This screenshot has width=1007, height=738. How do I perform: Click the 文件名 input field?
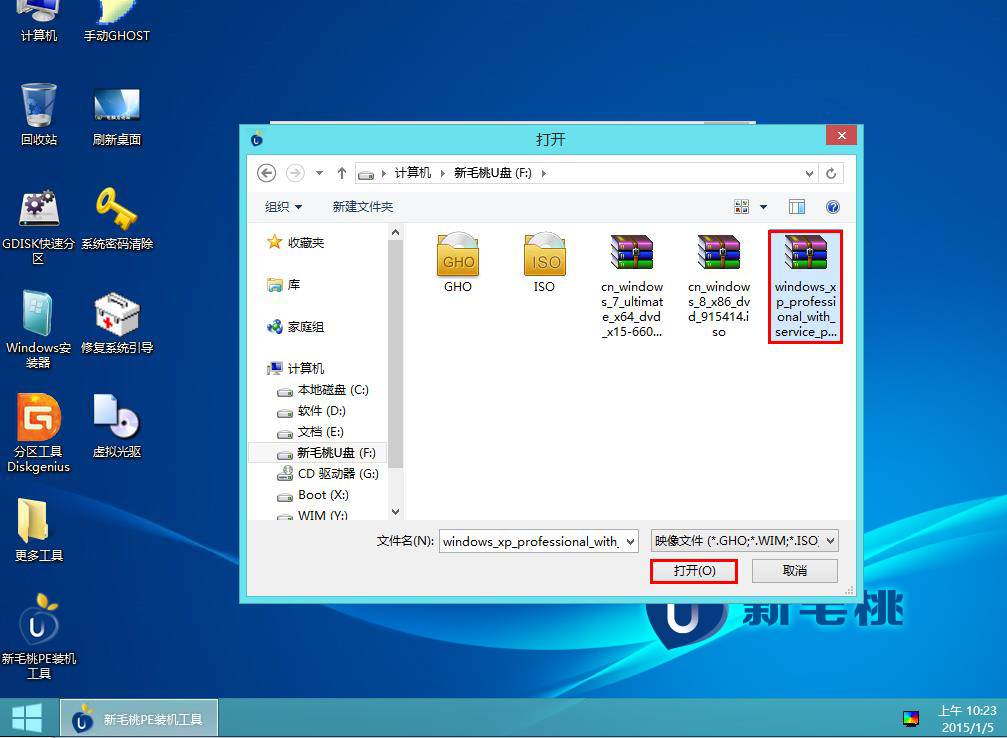pyautogui.click(x=532, y=541)
